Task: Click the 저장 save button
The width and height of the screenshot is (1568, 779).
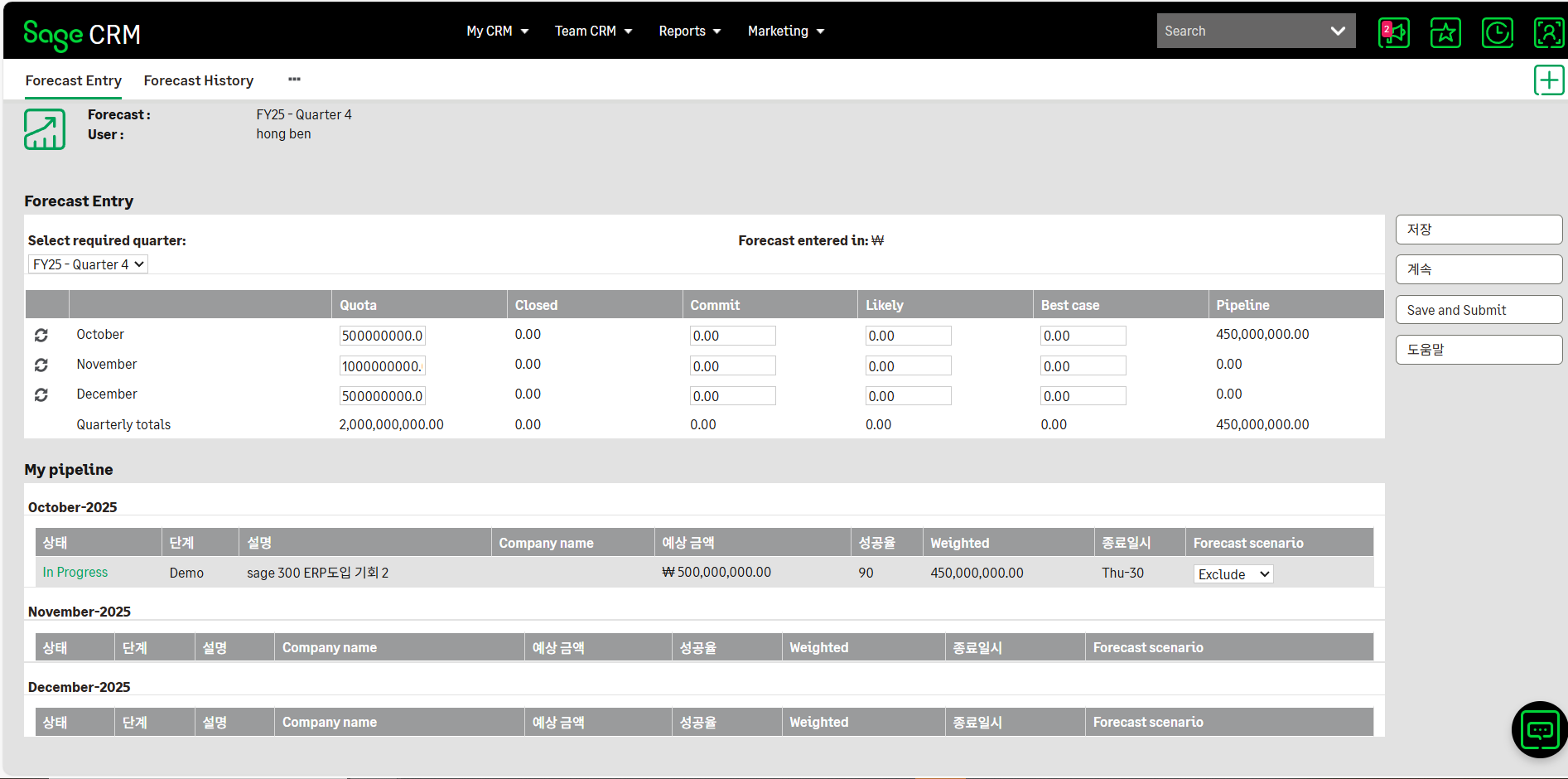Action: [x=1479, y=230]
